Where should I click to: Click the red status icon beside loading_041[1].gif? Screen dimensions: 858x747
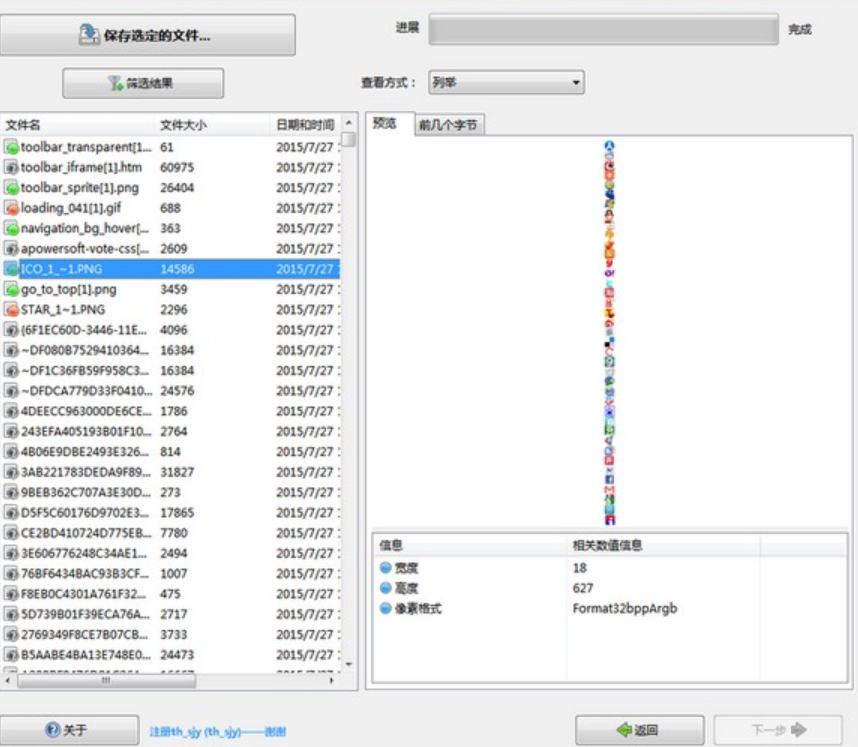click(12, 208)
